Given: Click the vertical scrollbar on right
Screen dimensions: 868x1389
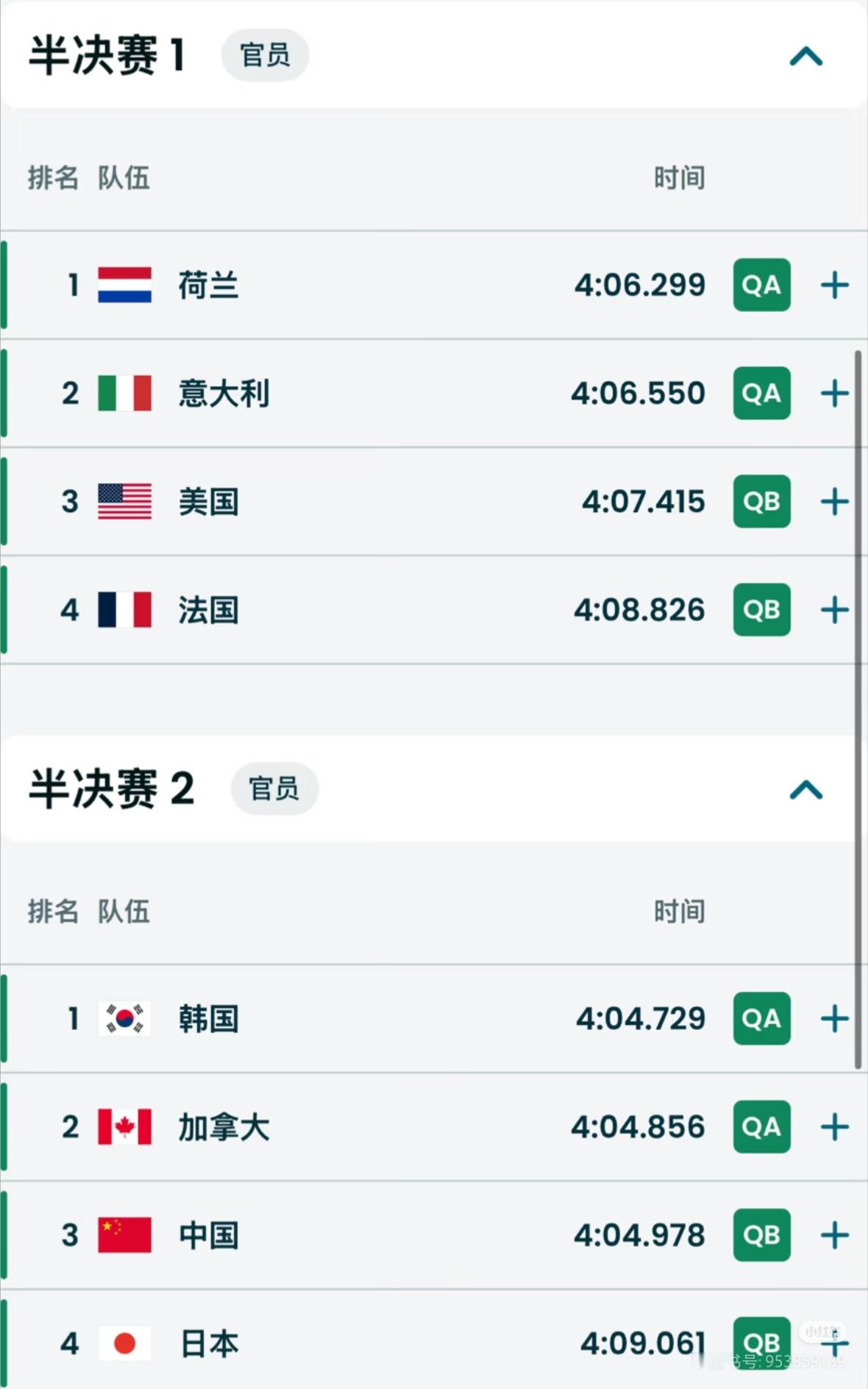Looking at the screenshot, I should click(858, 706).
